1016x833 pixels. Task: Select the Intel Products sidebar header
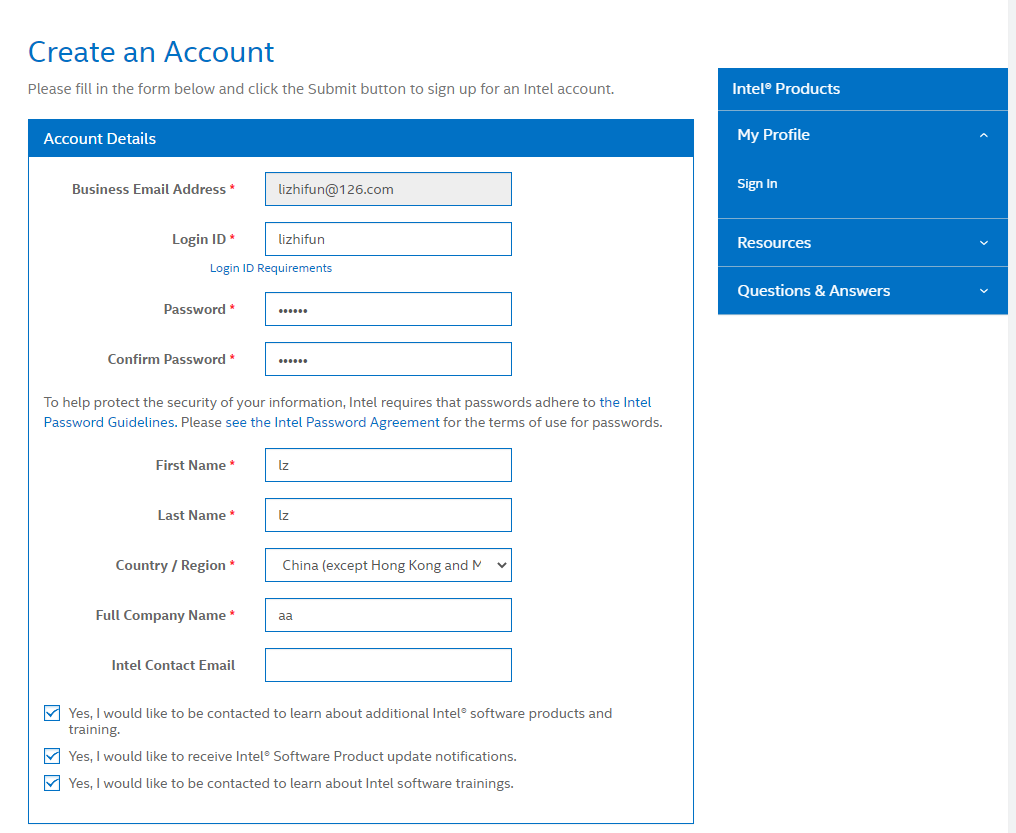(x=862, y=89)
